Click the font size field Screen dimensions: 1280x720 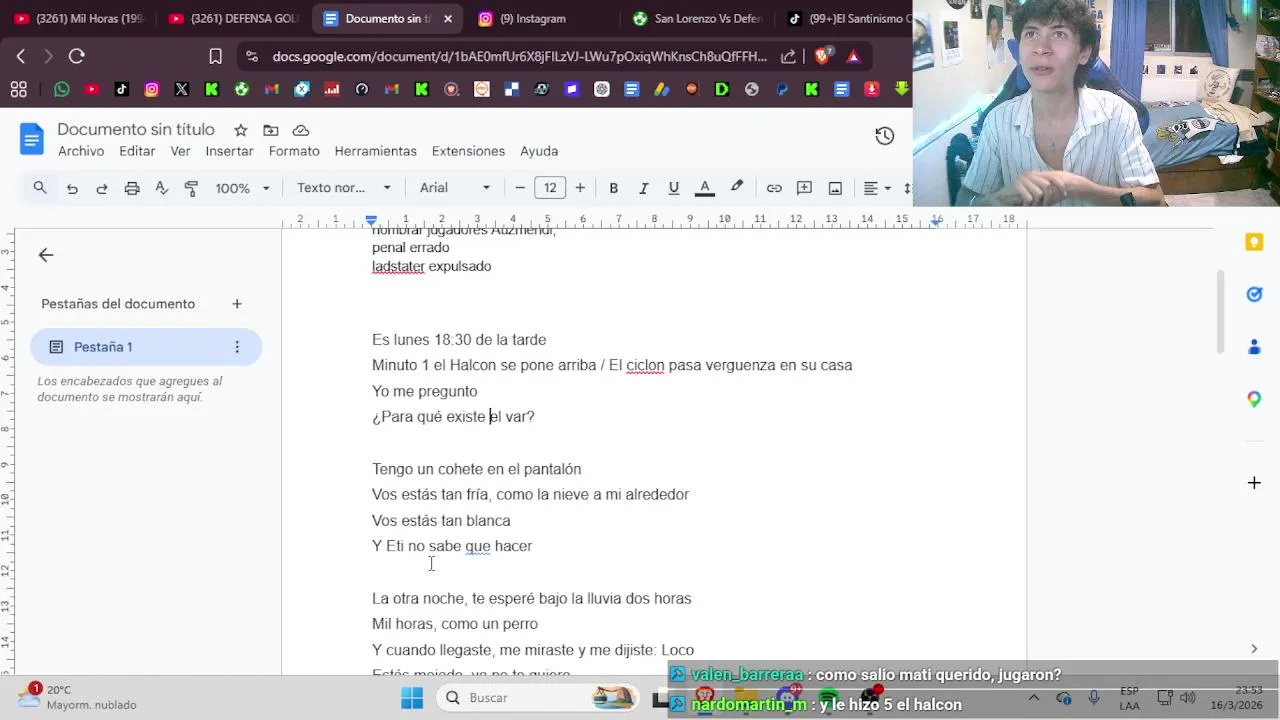coord(550,188)
